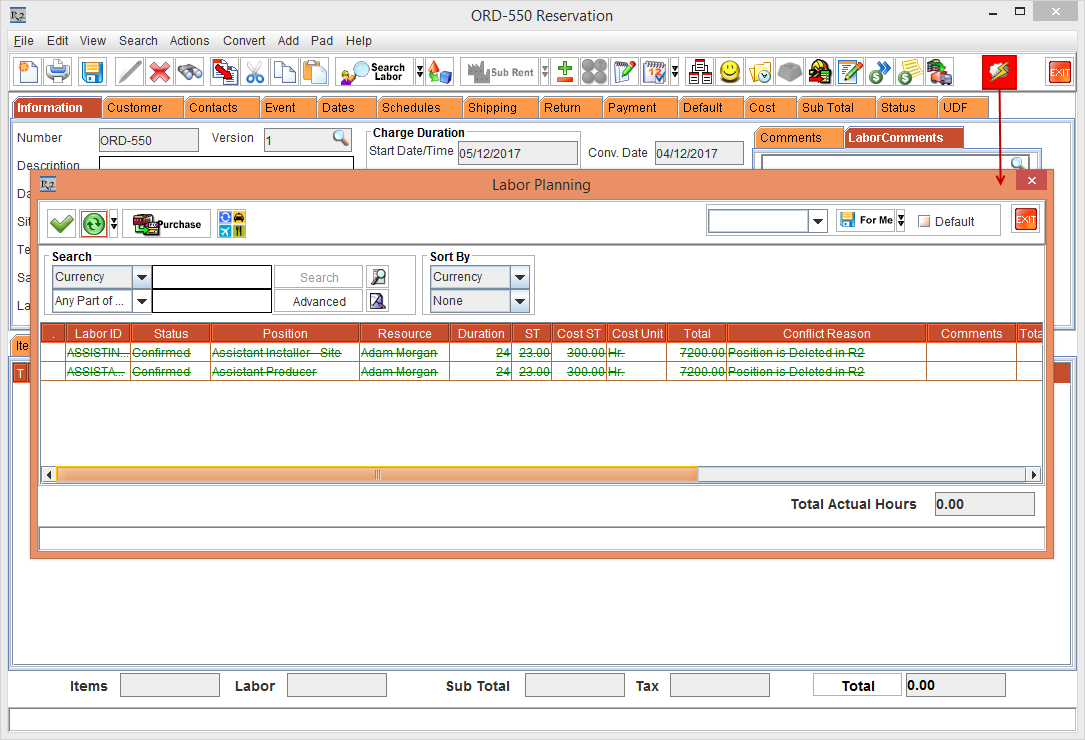Click the Save floppy disk icon in main toolbar
The width and height of the screenshot is (1085, 740).
(x=92, y=72)
